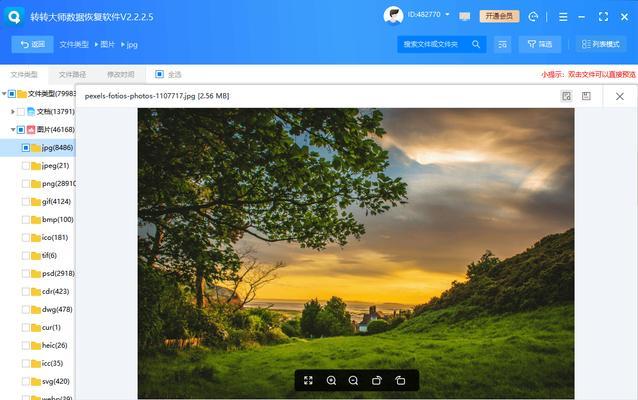
Task: Click the jpeg(21) folder icon
Action: tap(36, 166)
